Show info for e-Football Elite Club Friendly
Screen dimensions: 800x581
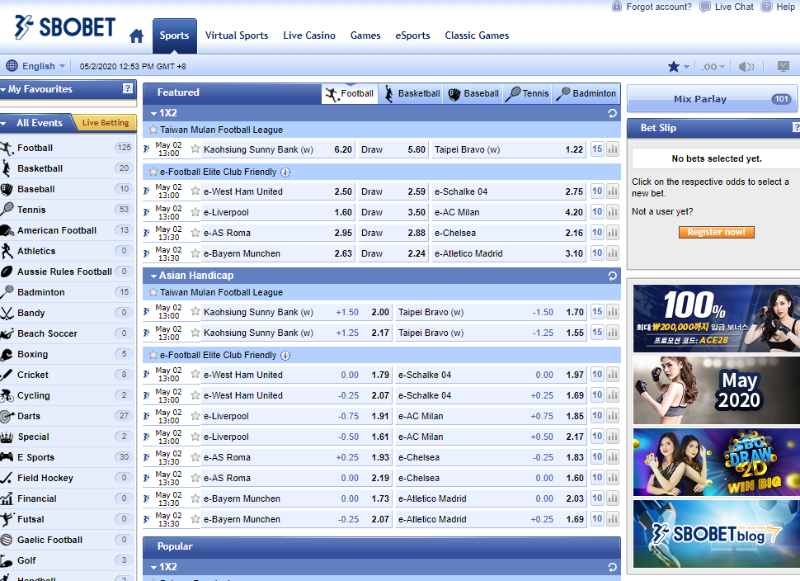coord(286,172)
